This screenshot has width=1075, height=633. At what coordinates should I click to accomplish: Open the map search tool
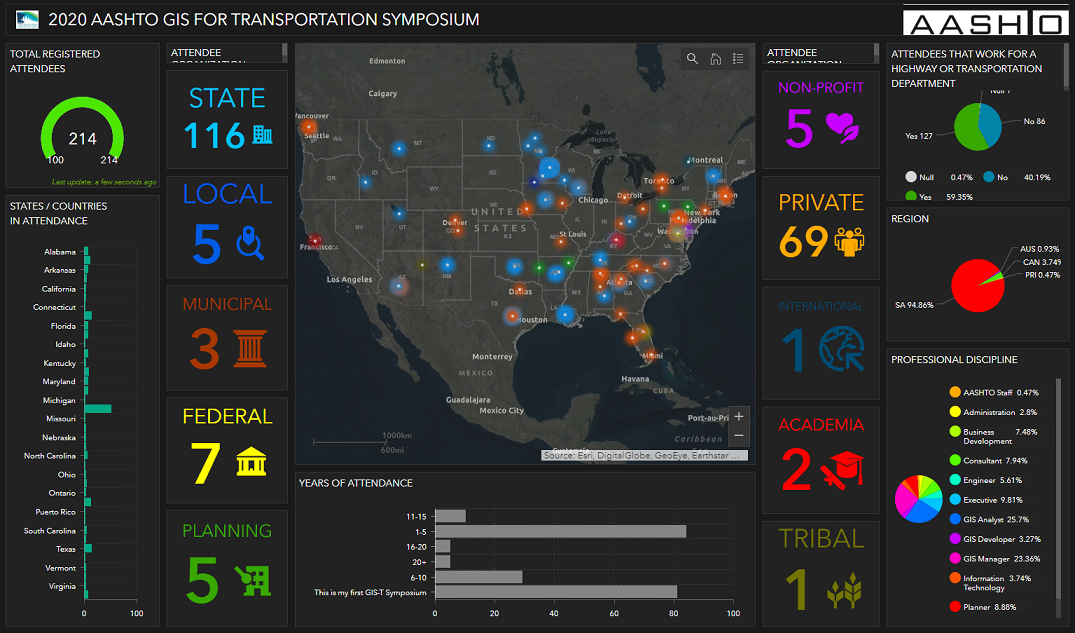click(x=692, y=59)
